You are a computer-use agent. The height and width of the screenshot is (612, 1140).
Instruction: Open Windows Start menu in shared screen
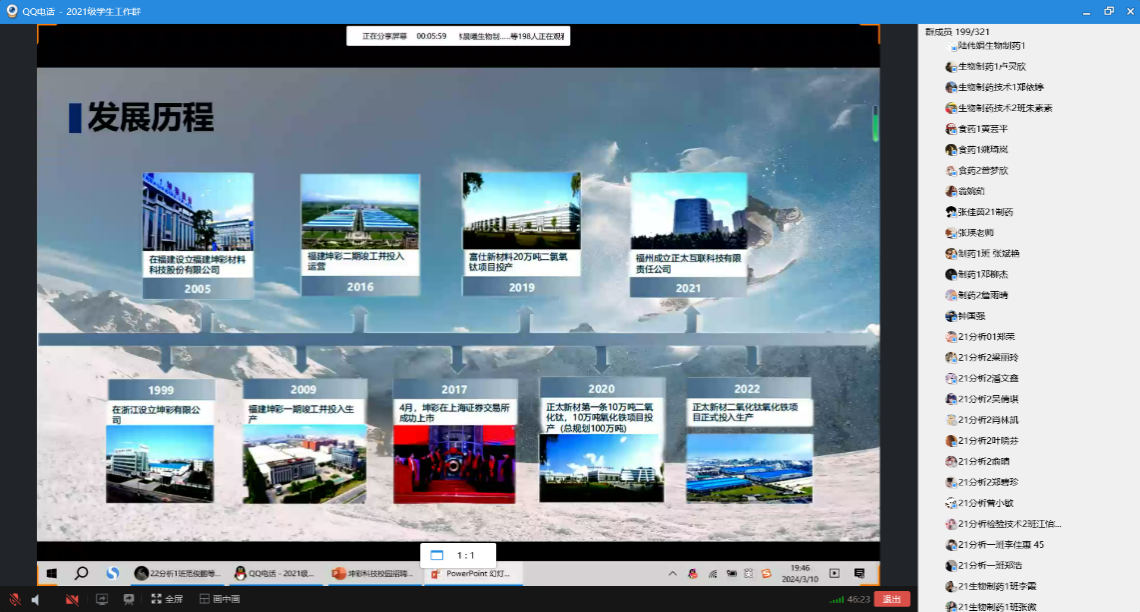click(x=51, y=573)
